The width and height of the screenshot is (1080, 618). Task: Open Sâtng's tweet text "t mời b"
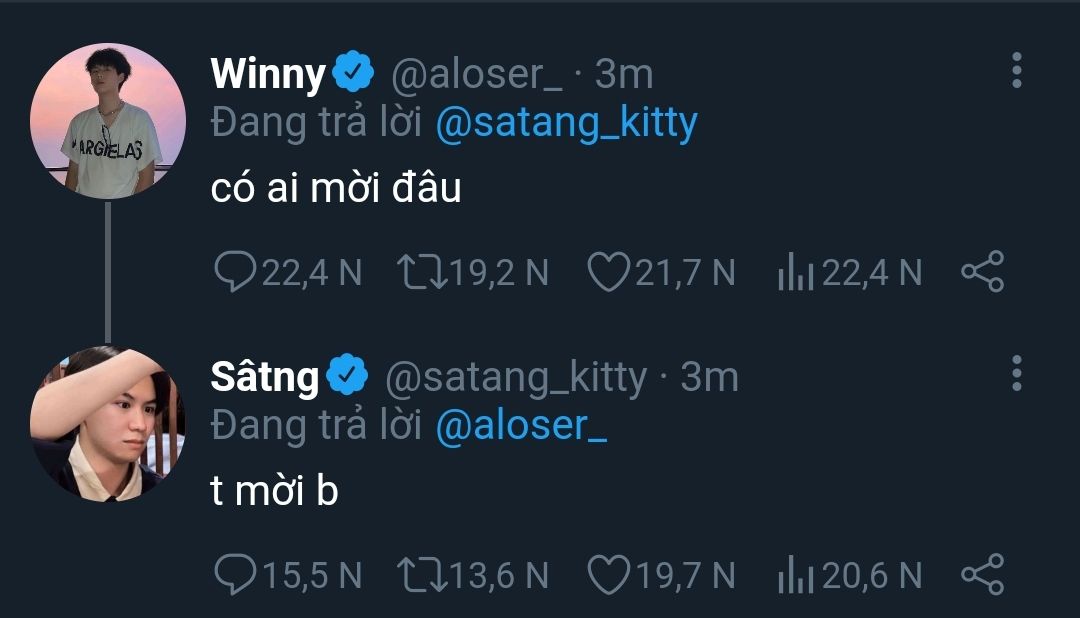point(275,491)
